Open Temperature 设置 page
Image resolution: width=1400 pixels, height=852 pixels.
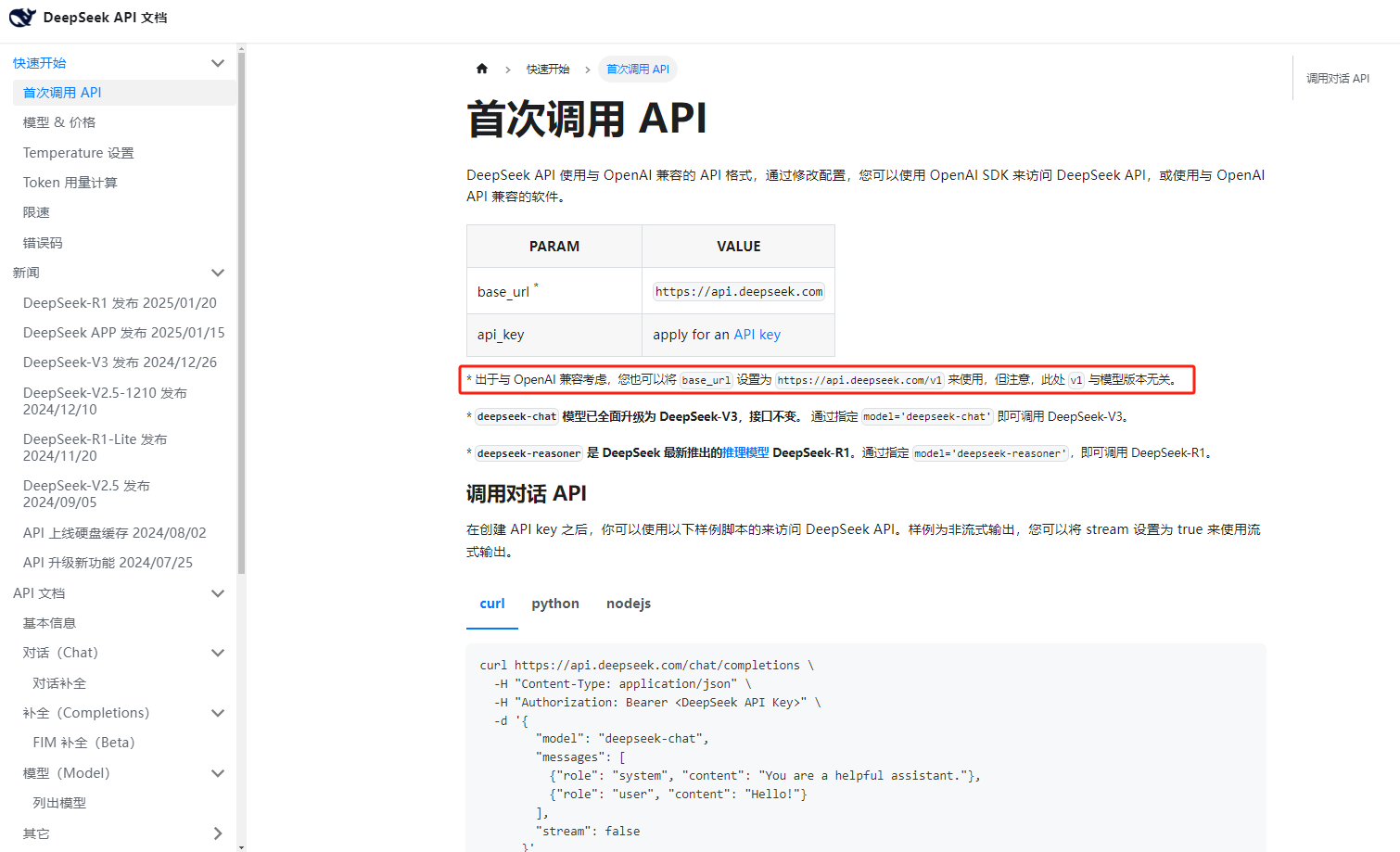point(78,153)
